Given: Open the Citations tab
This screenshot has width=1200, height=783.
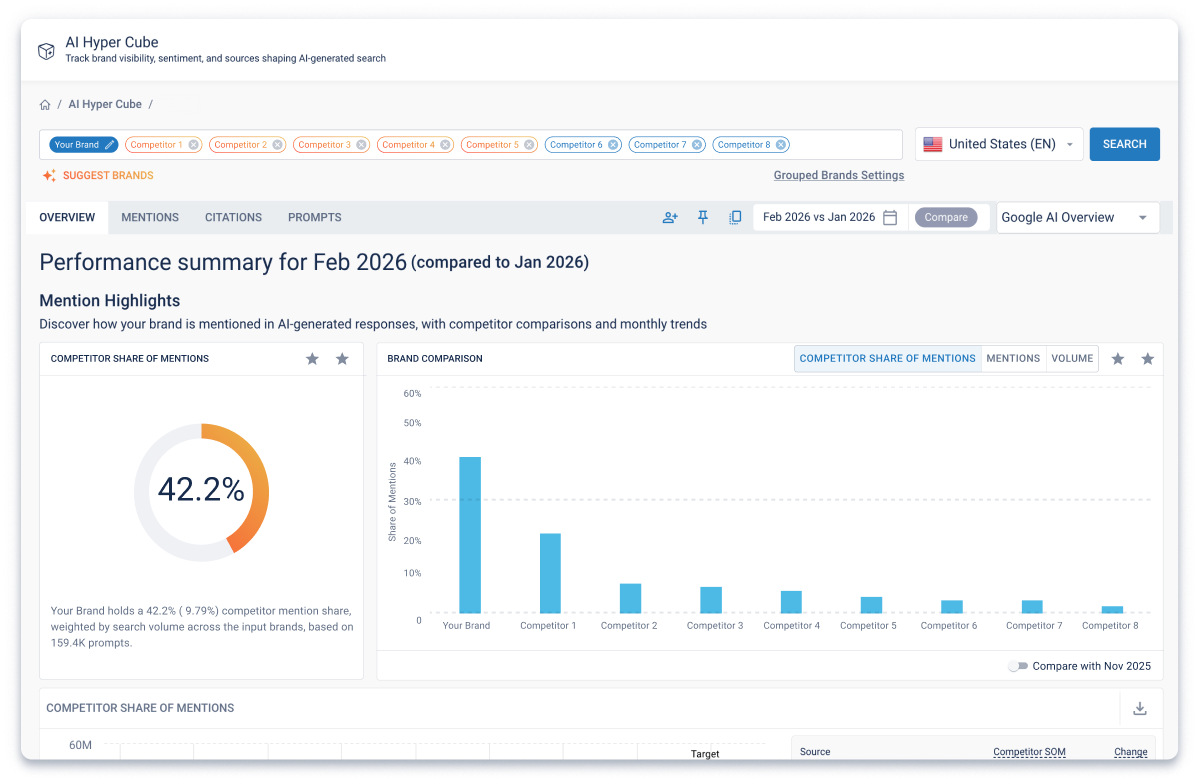Looking at the screenshot, I should pos(233,217).
